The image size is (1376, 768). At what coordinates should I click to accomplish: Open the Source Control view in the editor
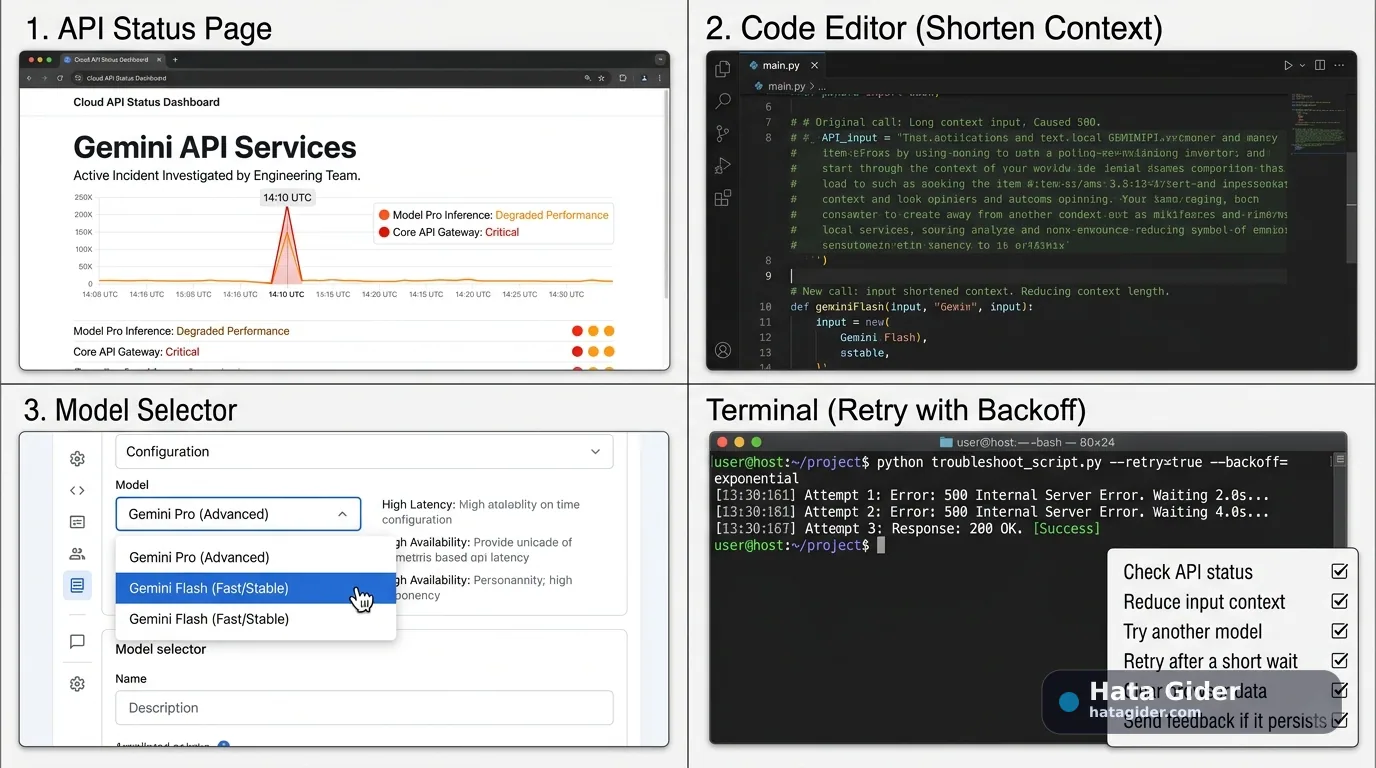723,133
